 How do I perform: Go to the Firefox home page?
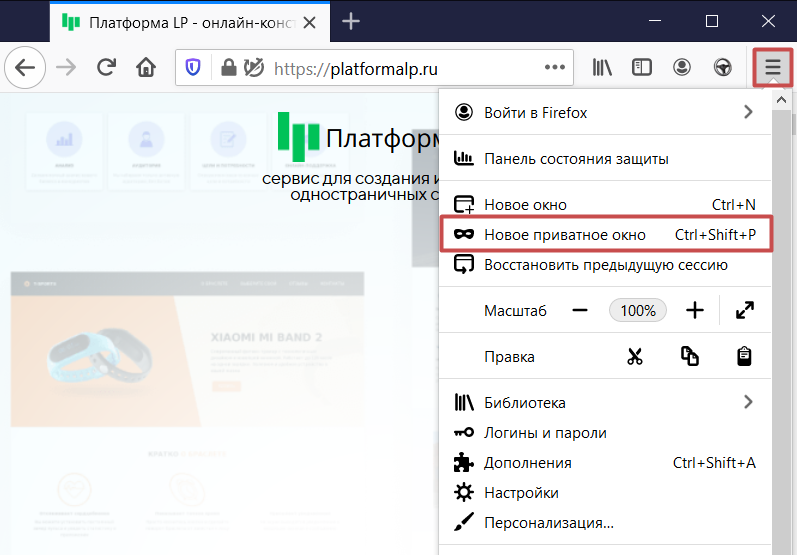pos(146,68)
